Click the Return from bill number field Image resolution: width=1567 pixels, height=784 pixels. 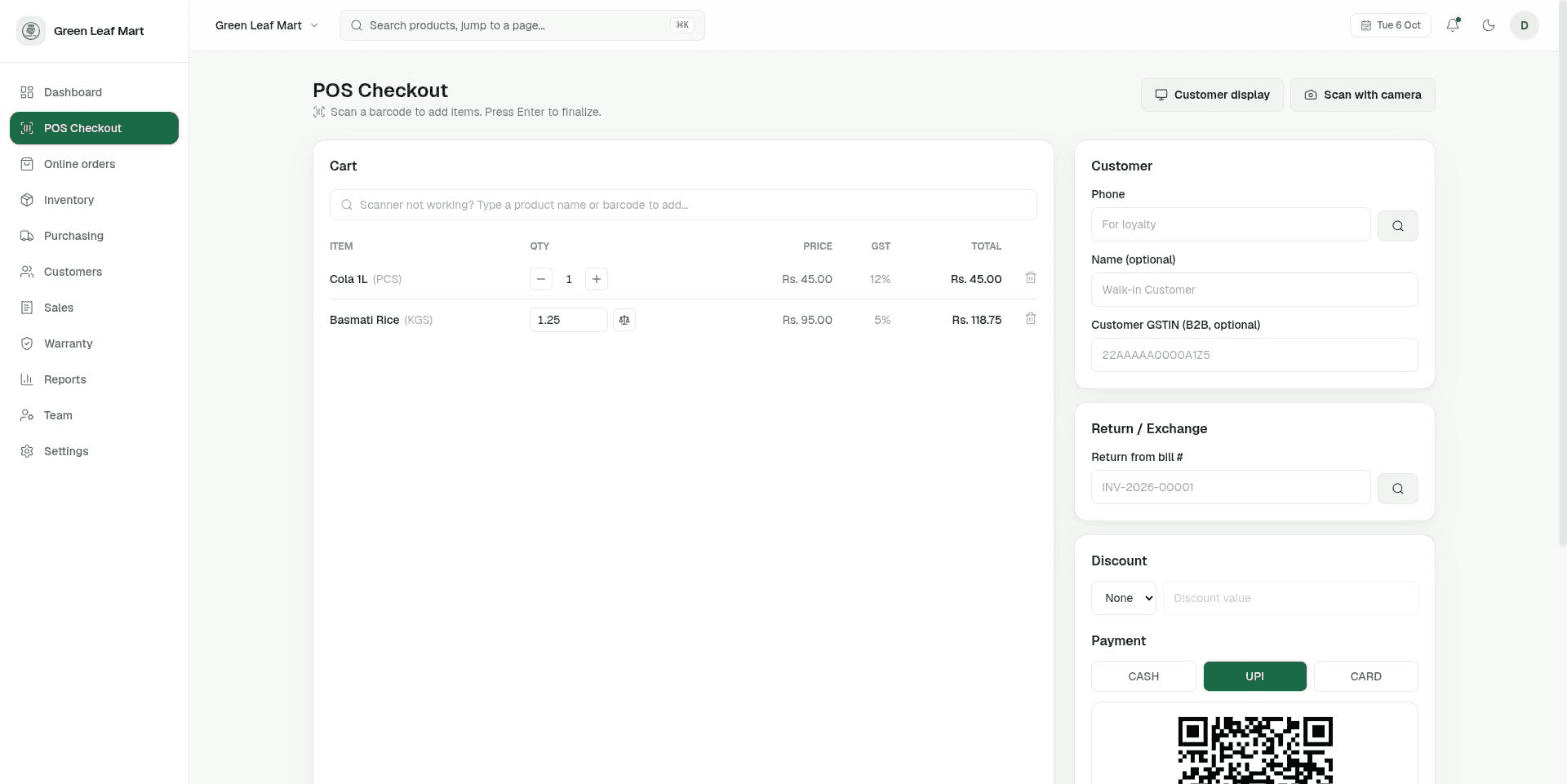click(x=1230, y=487)
